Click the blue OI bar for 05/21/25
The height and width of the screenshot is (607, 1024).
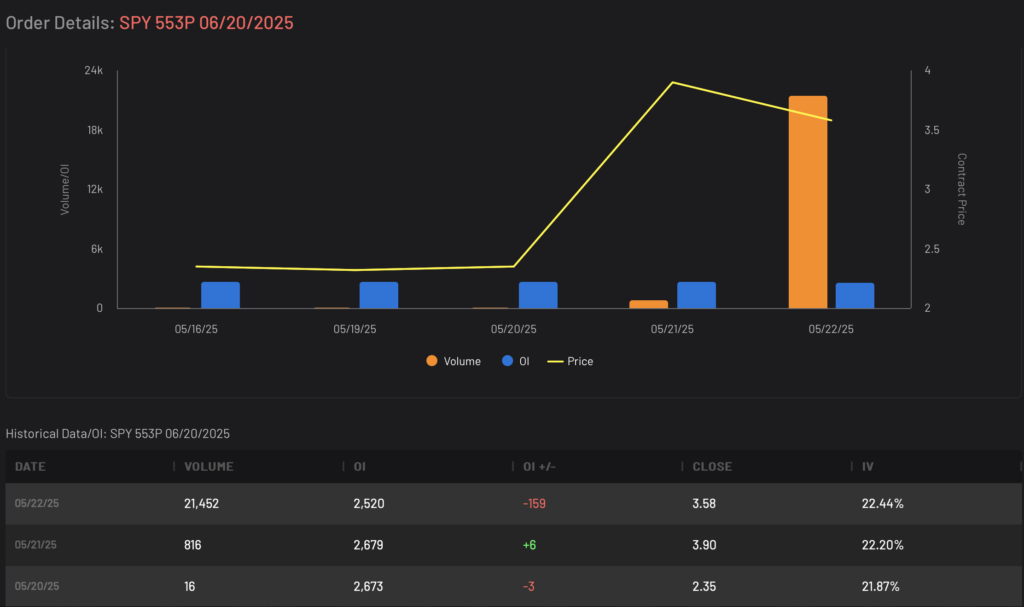[696, 295]
